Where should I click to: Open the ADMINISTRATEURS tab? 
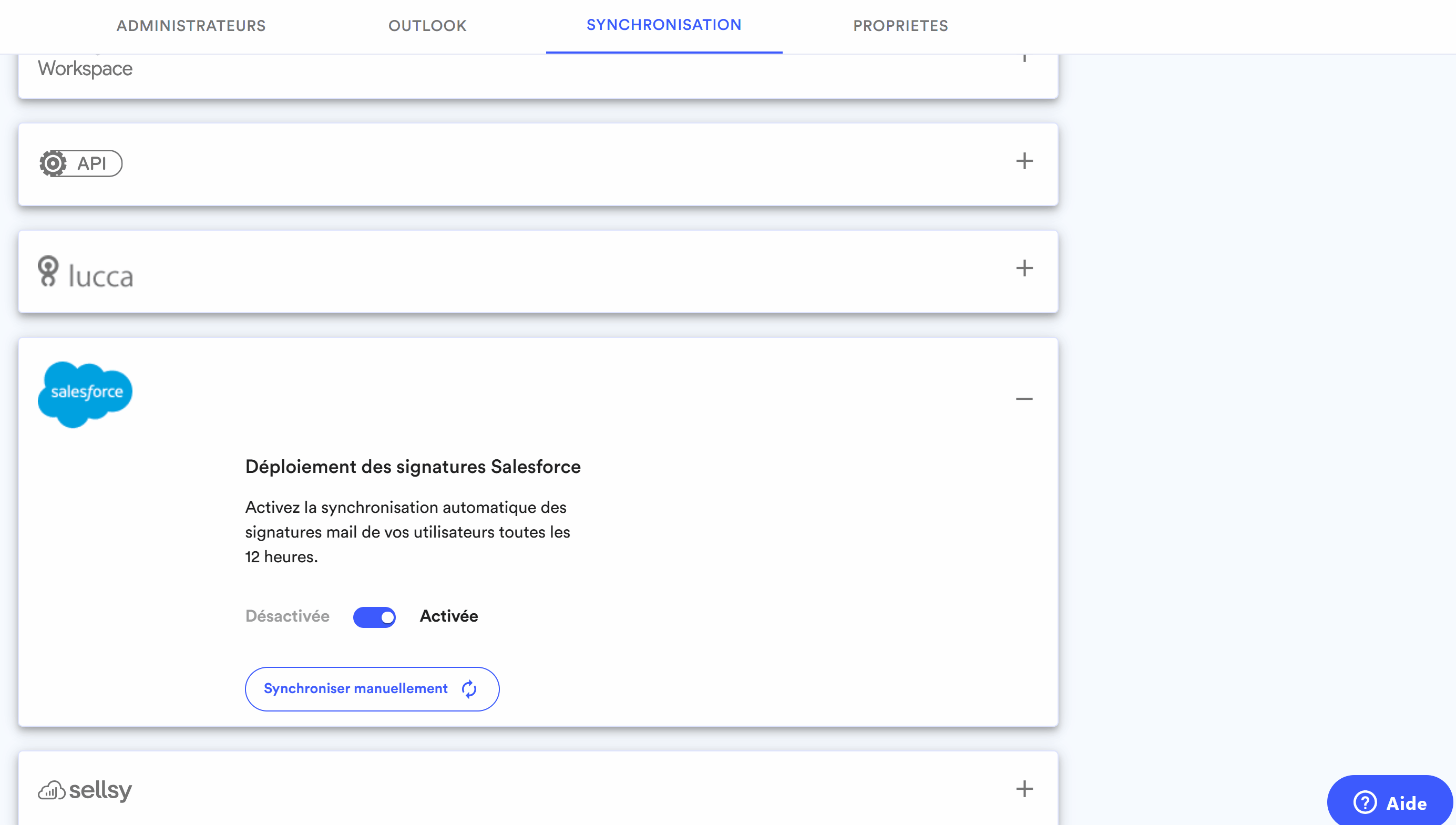pos(190,26)
